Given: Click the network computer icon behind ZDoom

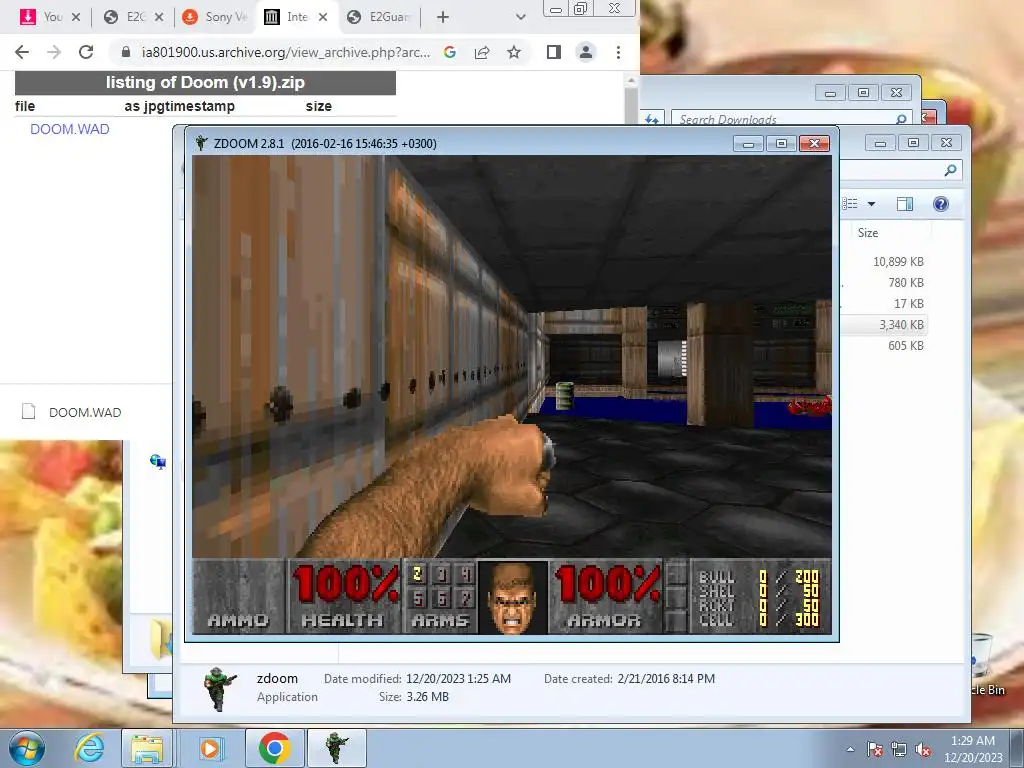Looking at the screenshot, I should [x=157, y=462].
